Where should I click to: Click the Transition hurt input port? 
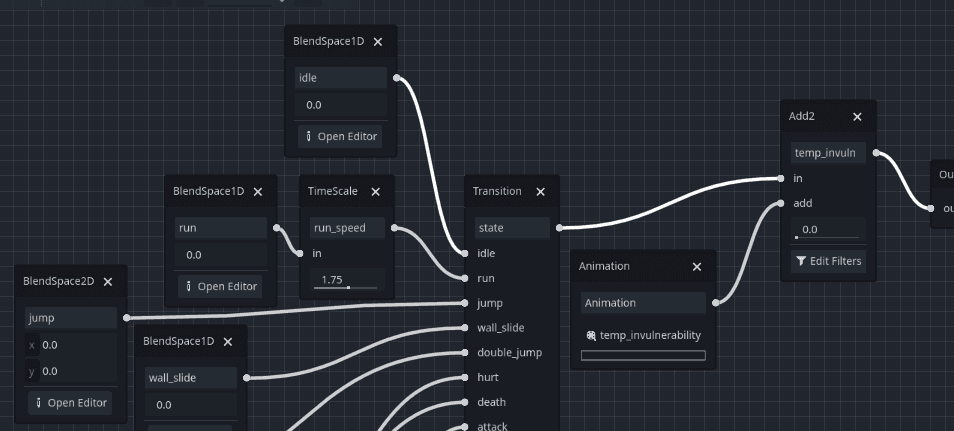point(465,377)
